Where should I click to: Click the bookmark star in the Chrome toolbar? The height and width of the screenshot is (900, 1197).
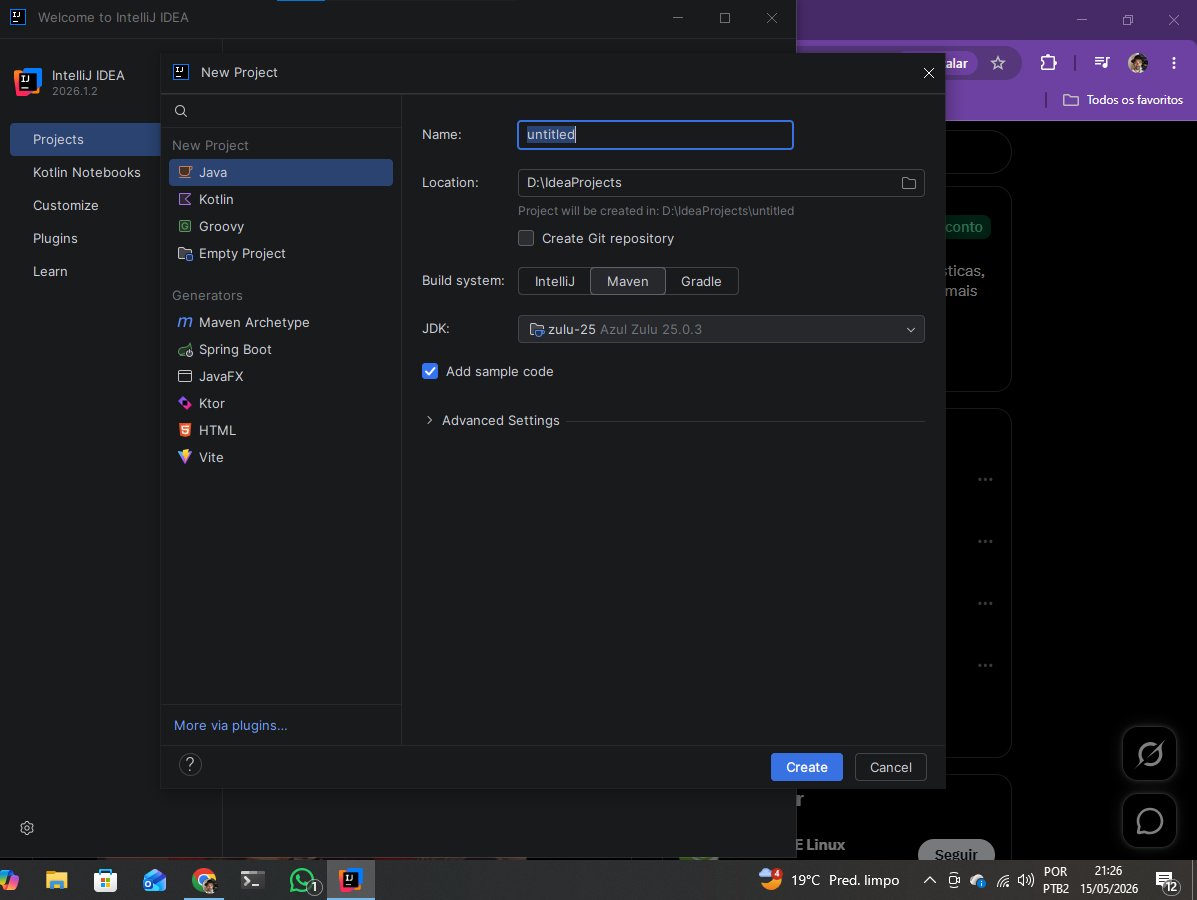coord(998,63)
